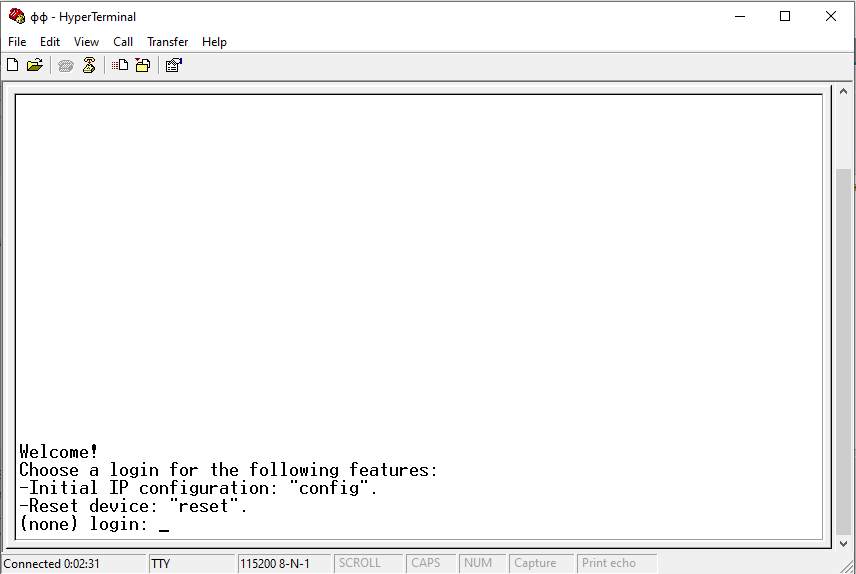
Task: Click the "-Initial IP configuration" line
Action: (x=198, y=488)
